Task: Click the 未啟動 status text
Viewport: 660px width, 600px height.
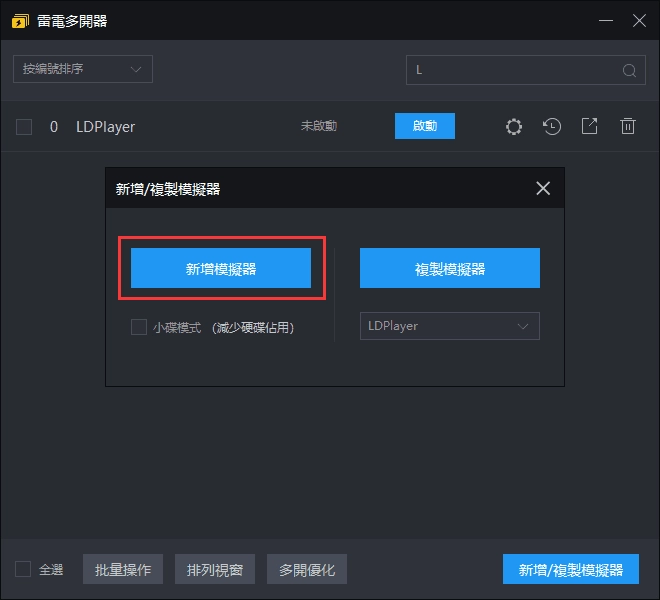Action: tap(319, 126)
